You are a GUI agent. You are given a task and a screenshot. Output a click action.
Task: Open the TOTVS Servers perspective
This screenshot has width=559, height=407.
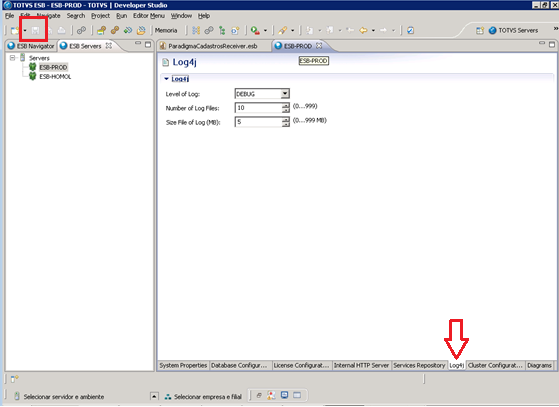point(514,31)
